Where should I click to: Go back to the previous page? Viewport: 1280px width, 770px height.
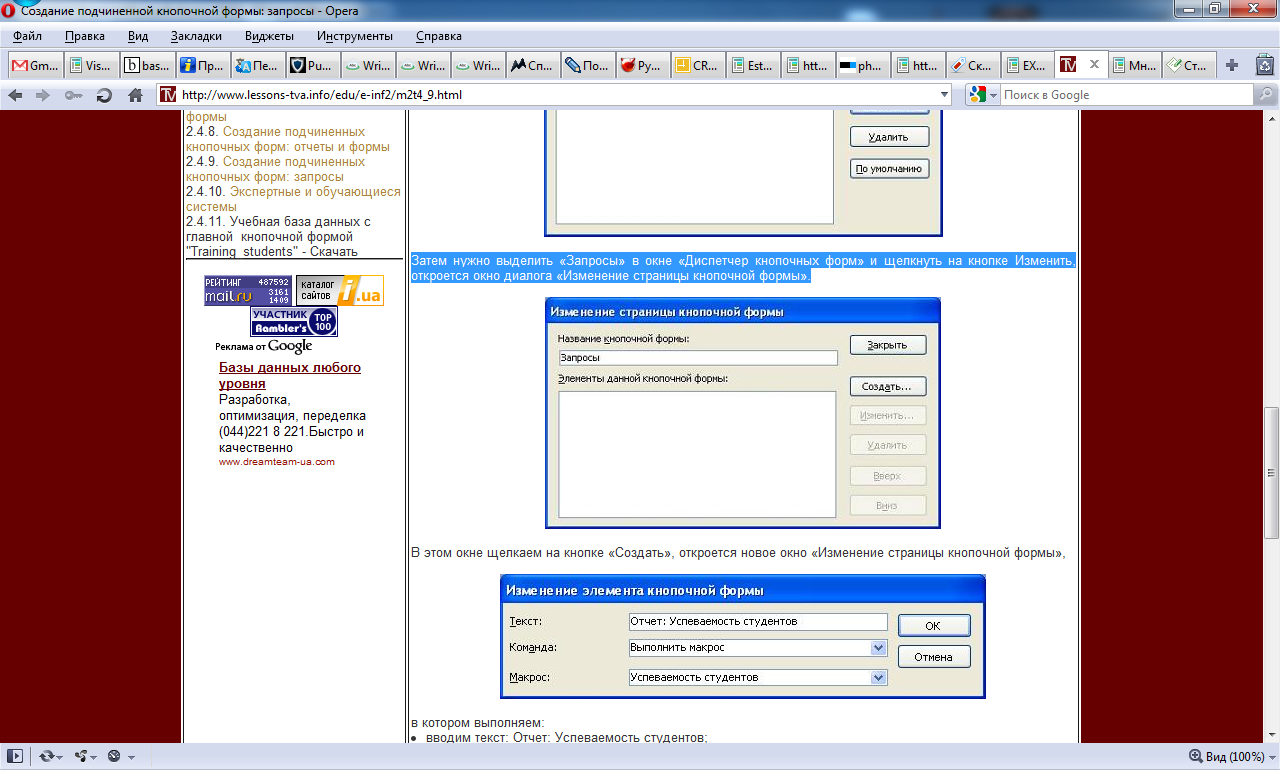(15, 95)
